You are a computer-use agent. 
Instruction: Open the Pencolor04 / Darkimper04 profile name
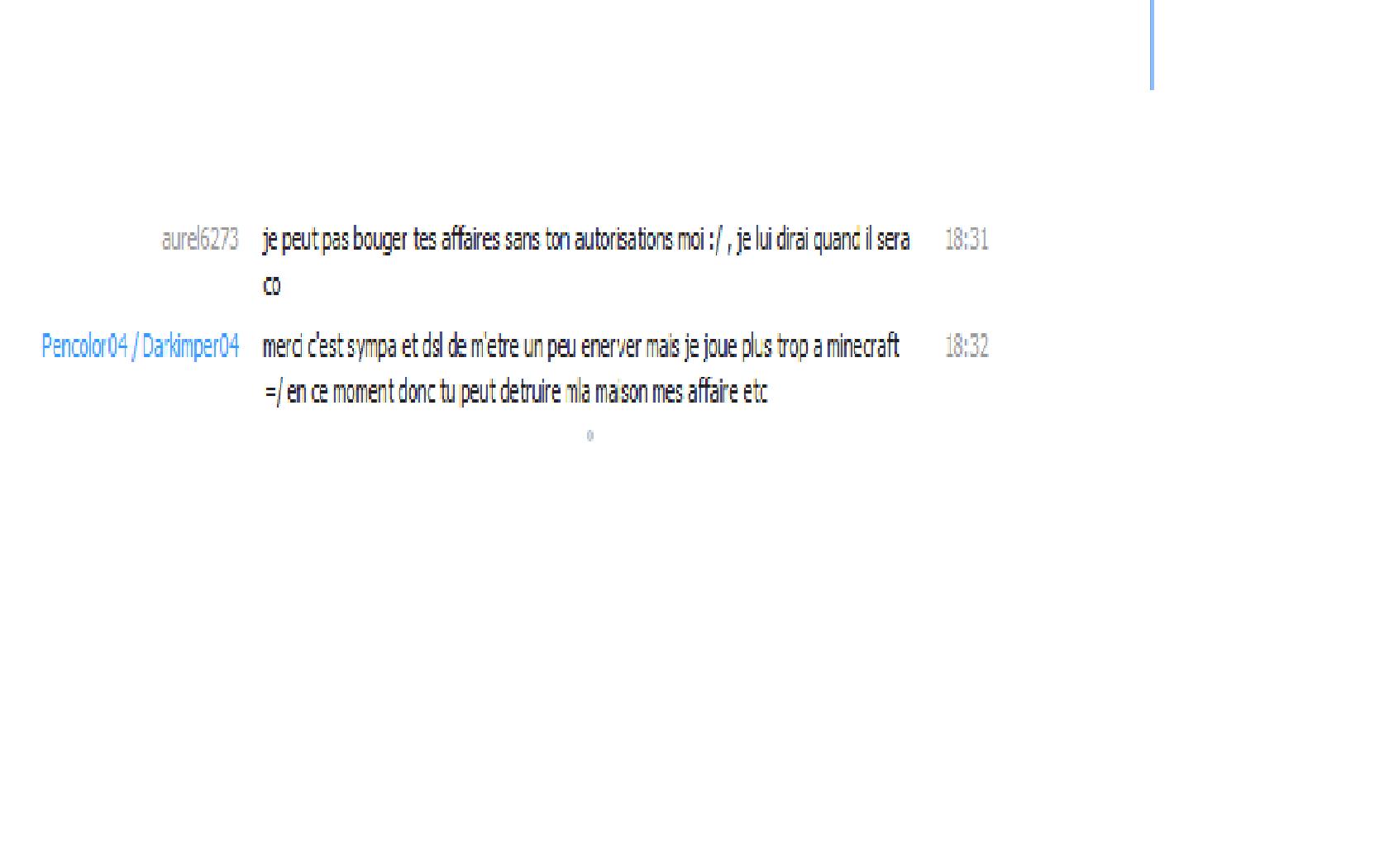coord(141,346)
